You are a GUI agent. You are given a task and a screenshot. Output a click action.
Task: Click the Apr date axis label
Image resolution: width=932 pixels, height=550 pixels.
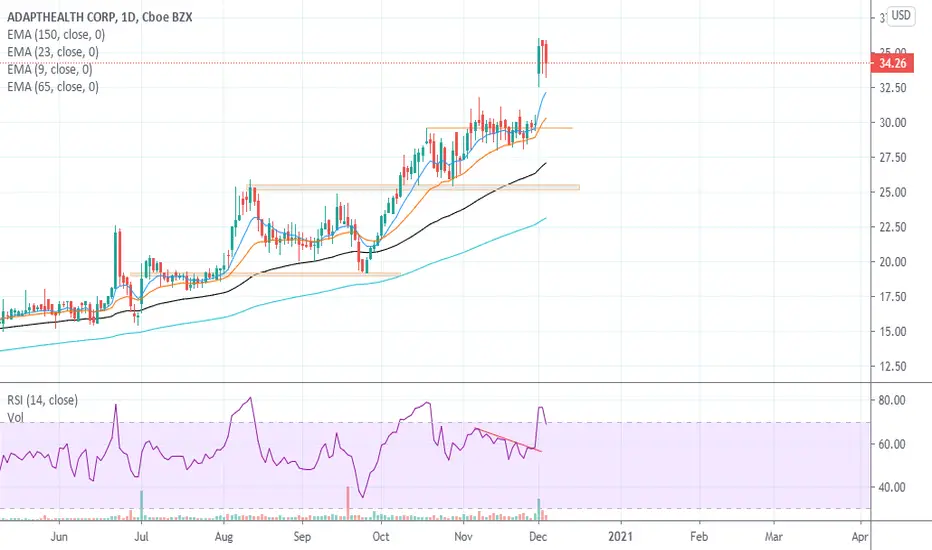859,536
